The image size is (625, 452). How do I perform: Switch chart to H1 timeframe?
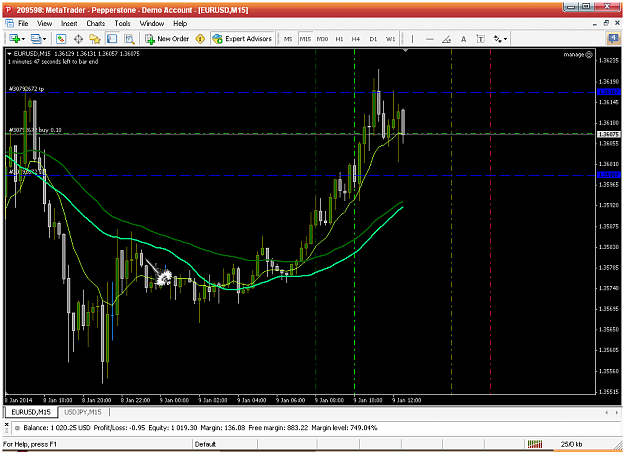tap(339, 39)
